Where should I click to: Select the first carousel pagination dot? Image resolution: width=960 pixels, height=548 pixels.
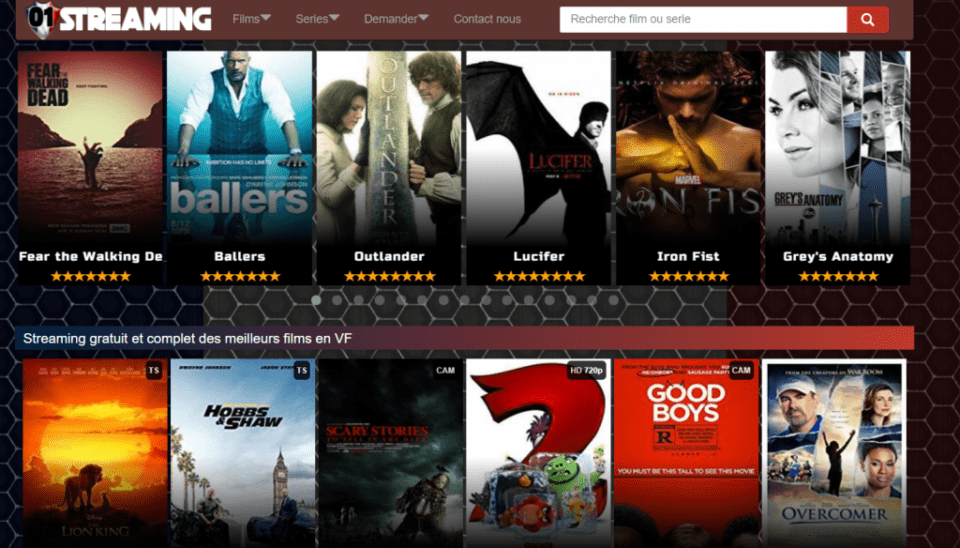pos(317,299)
